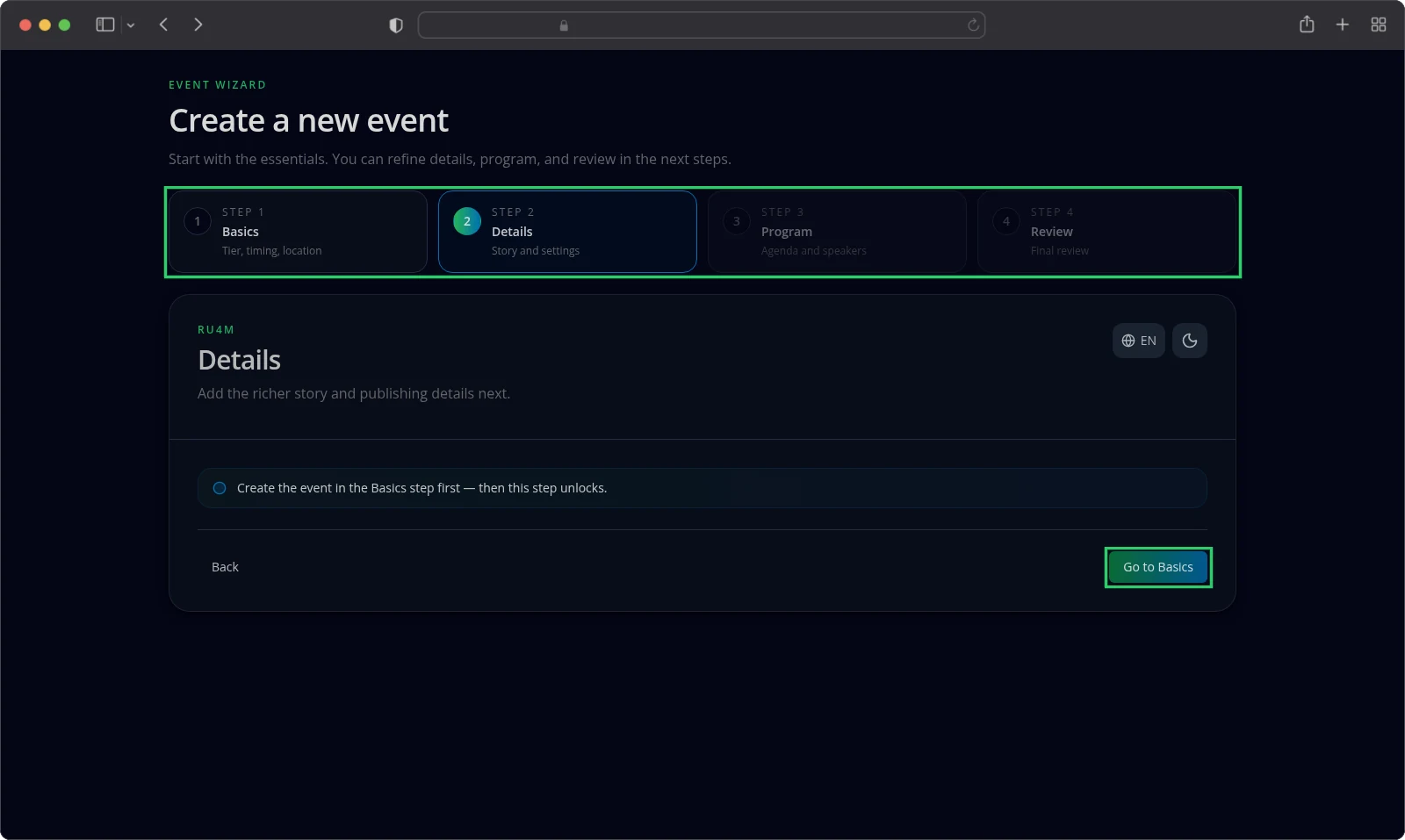This screenshot has width=1405, height=840.
Task: Click the browser address bar
Action: click(702, 25)
